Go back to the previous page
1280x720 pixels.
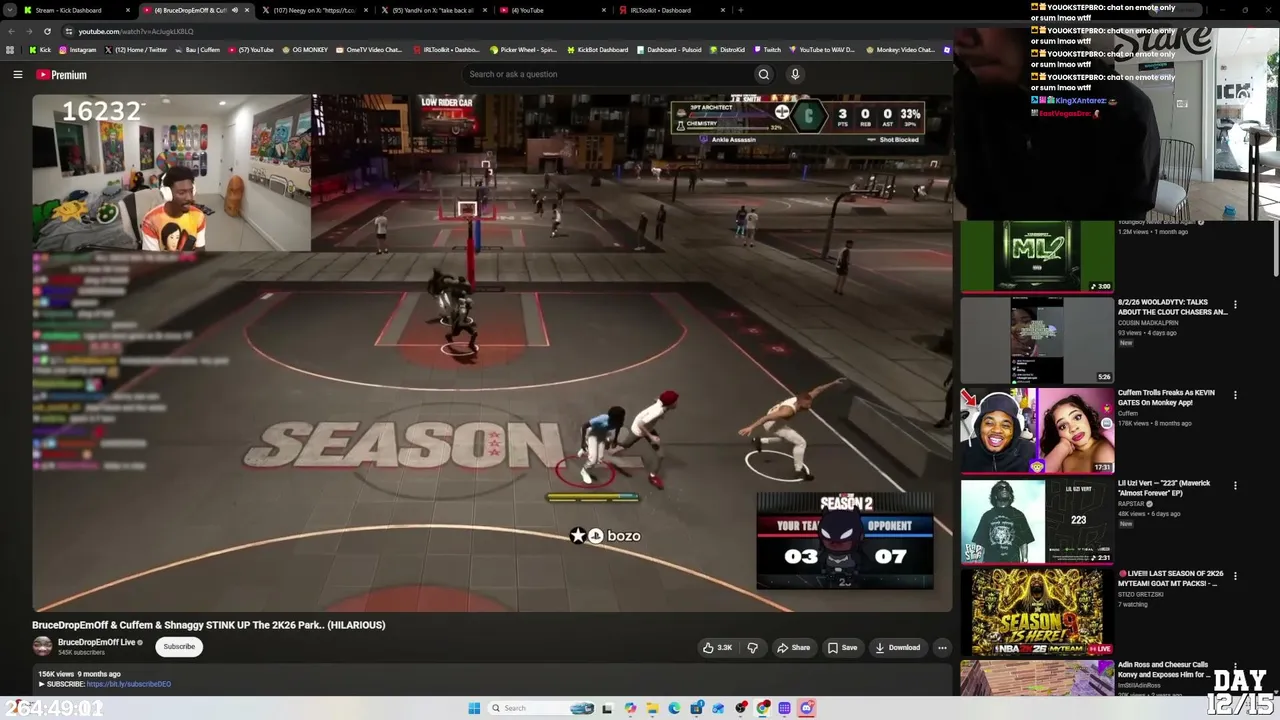(11, 31)
